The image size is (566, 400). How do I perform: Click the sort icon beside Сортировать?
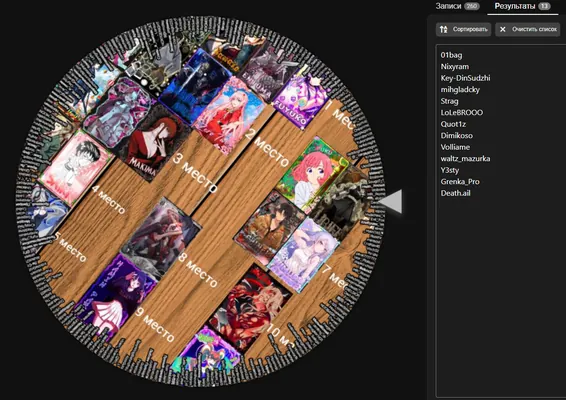click(444, 29)
